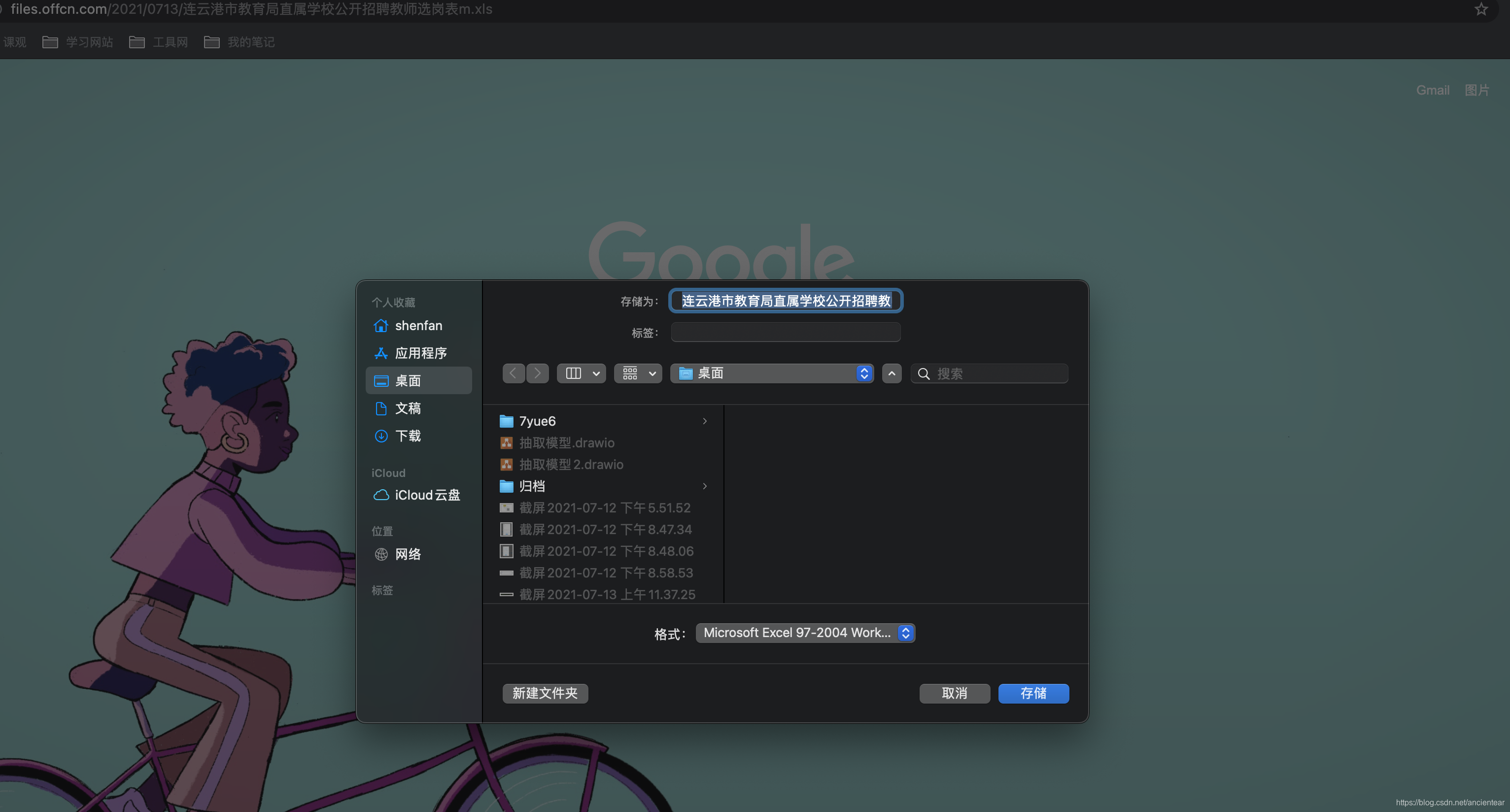The width and height of the screenshot is (1510, 812).
Task: Expand the view mode chevron menu
Action: click(x=596, y=373)
